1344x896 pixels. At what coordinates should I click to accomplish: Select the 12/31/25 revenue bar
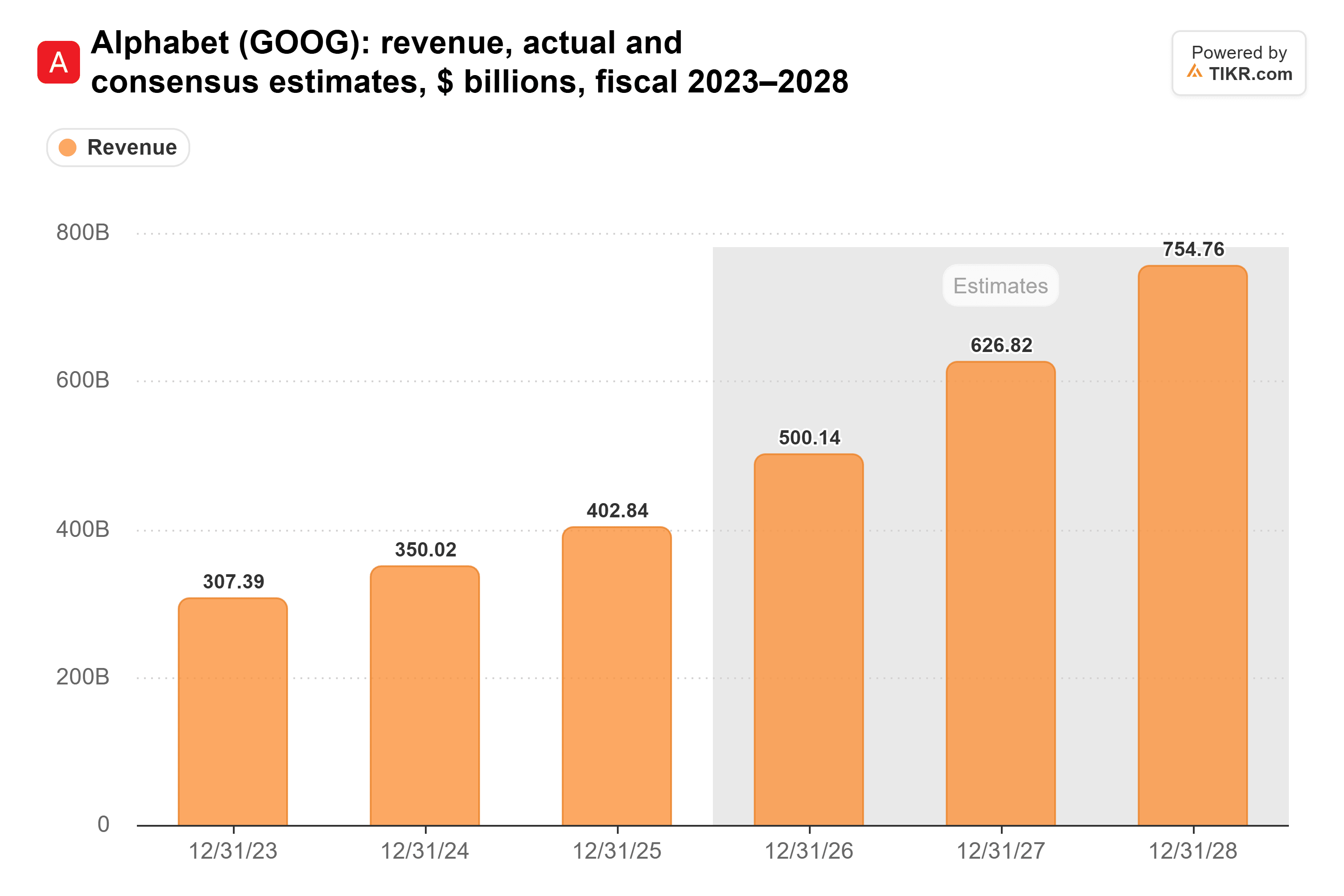click(x=616, y=676)
